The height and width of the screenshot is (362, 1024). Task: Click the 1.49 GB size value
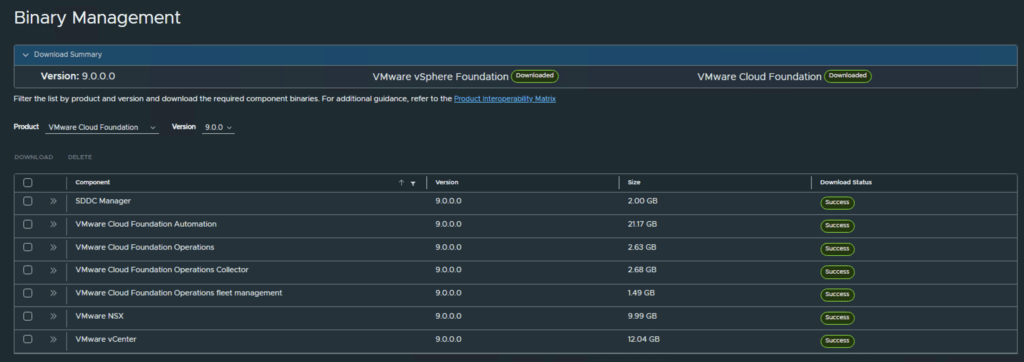[641, 293]
